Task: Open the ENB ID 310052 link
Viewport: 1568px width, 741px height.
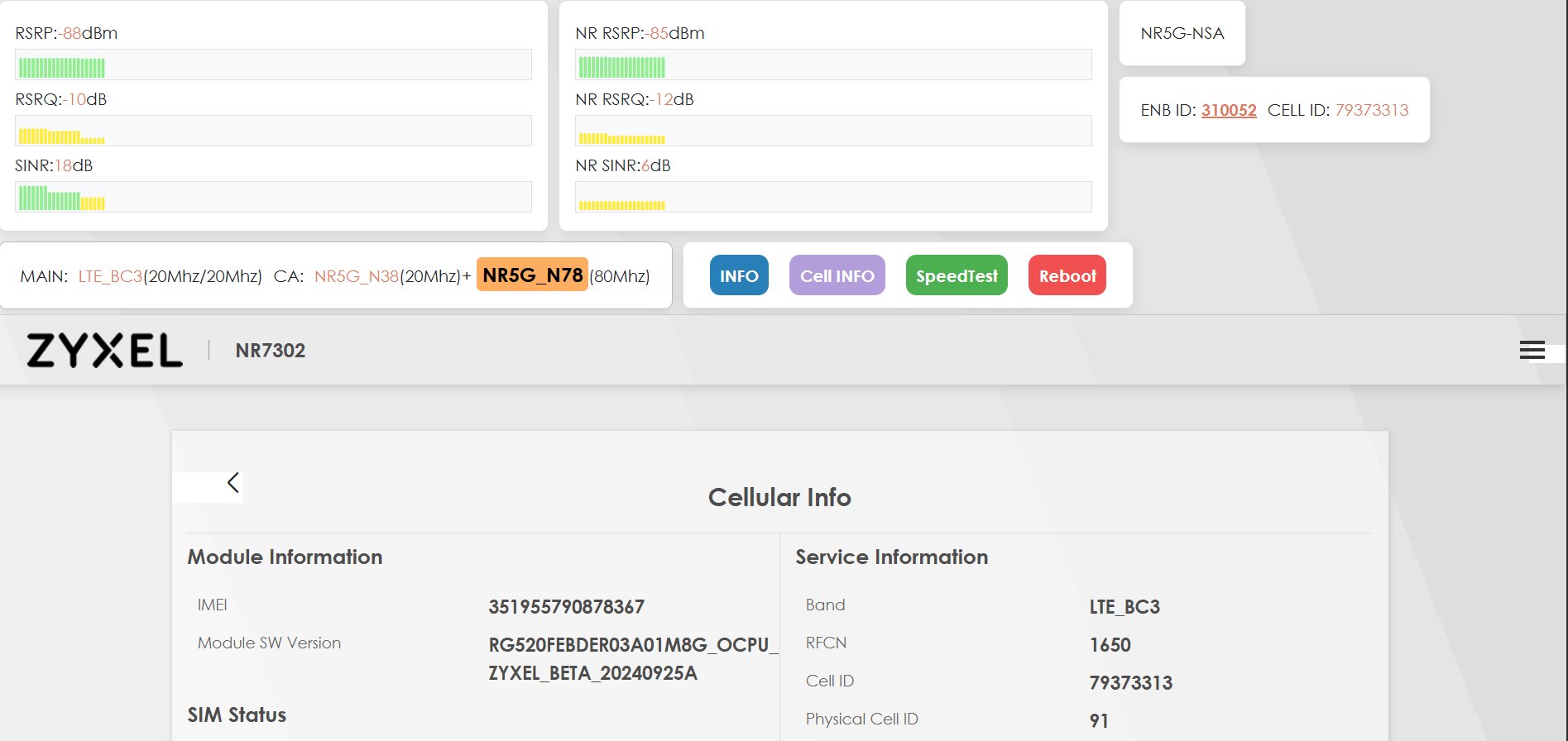Action: click(x=1228, y=111)
